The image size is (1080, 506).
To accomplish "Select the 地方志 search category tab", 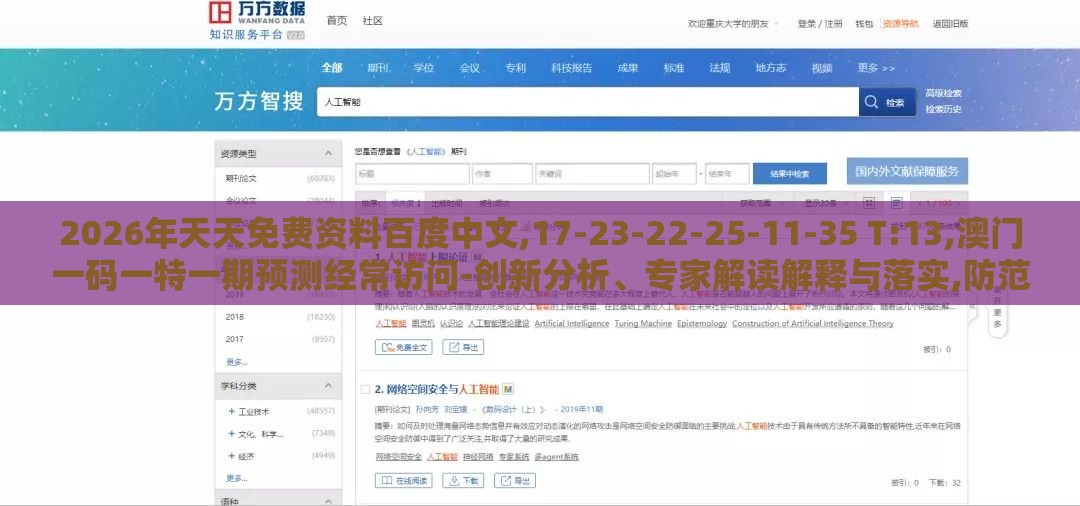I will click(x=771, y=67).
